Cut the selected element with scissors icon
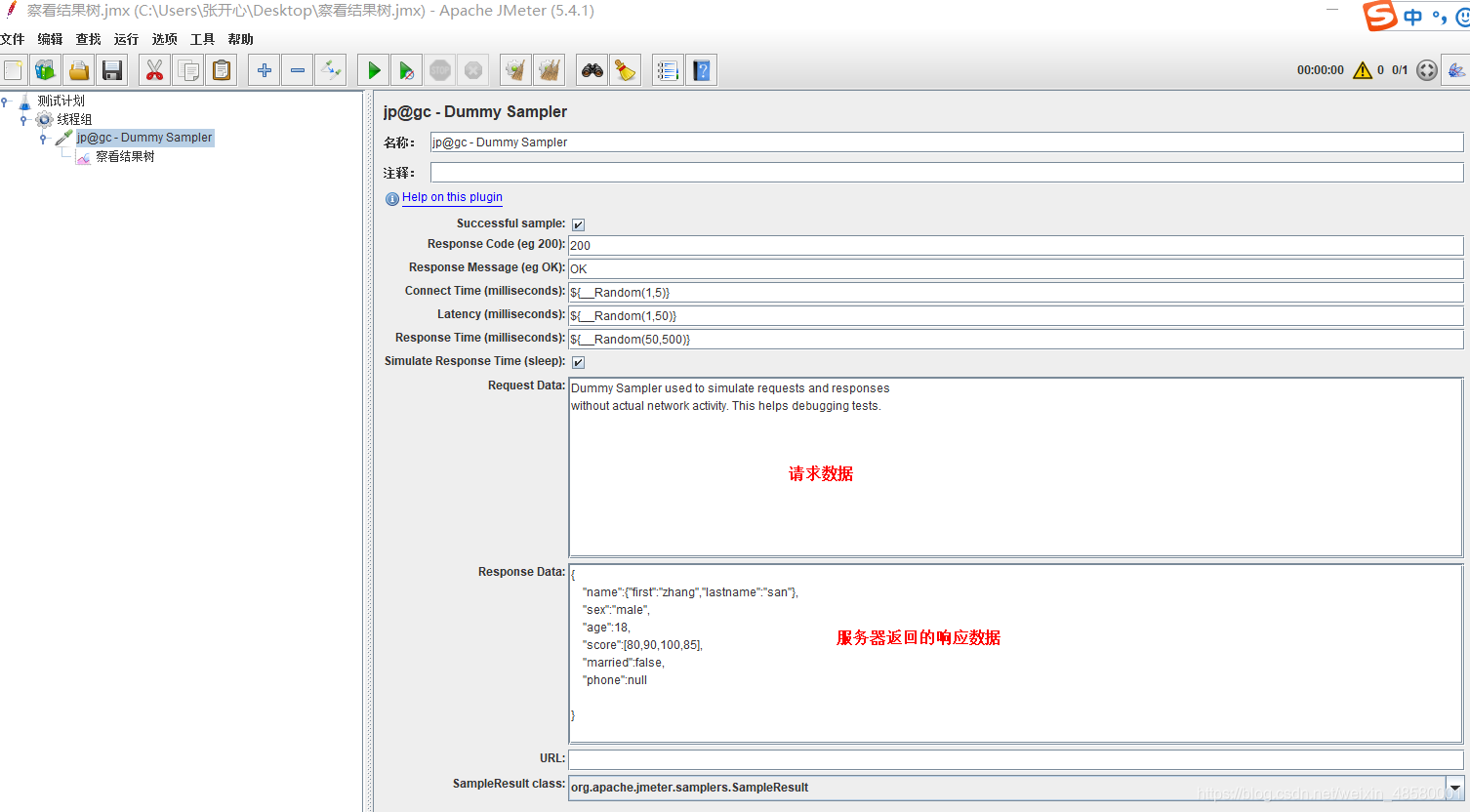The width and height of the screenshot is (1470, 812). click(154, 70)
